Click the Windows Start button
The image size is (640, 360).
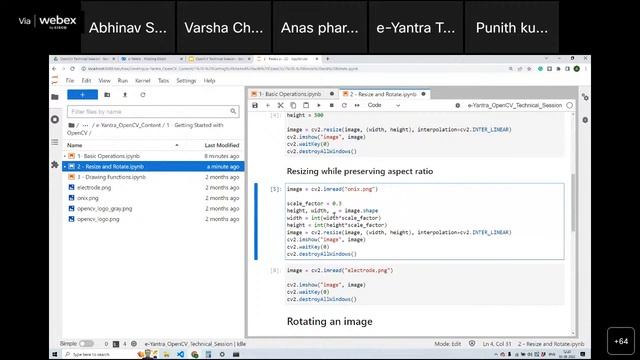pos(55,354)
